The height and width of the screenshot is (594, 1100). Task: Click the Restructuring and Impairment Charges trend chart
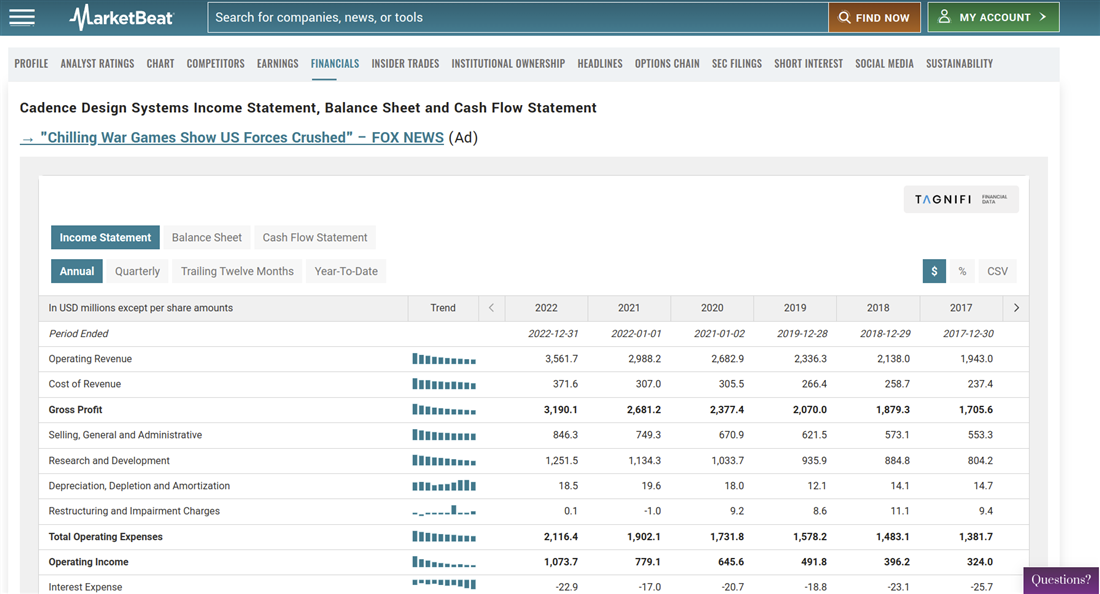click(443, 511)
